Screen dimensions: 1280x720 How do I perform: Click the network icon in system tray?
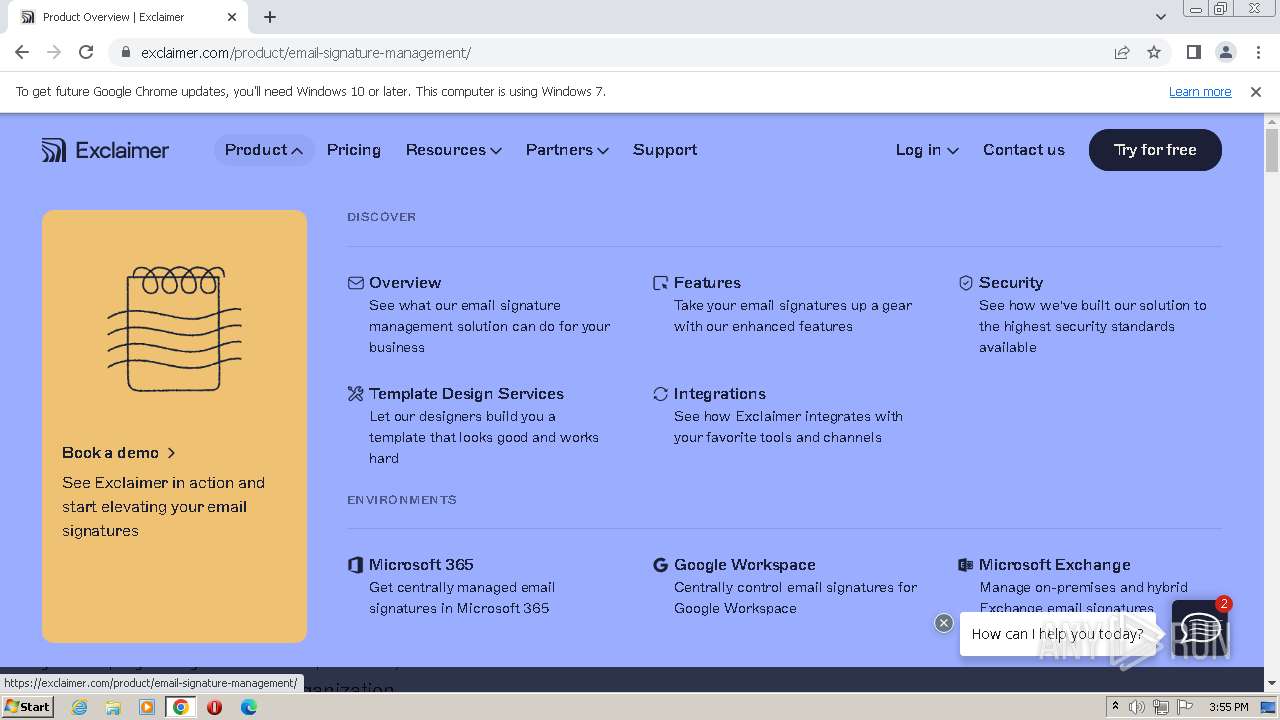click(1160, 707)
